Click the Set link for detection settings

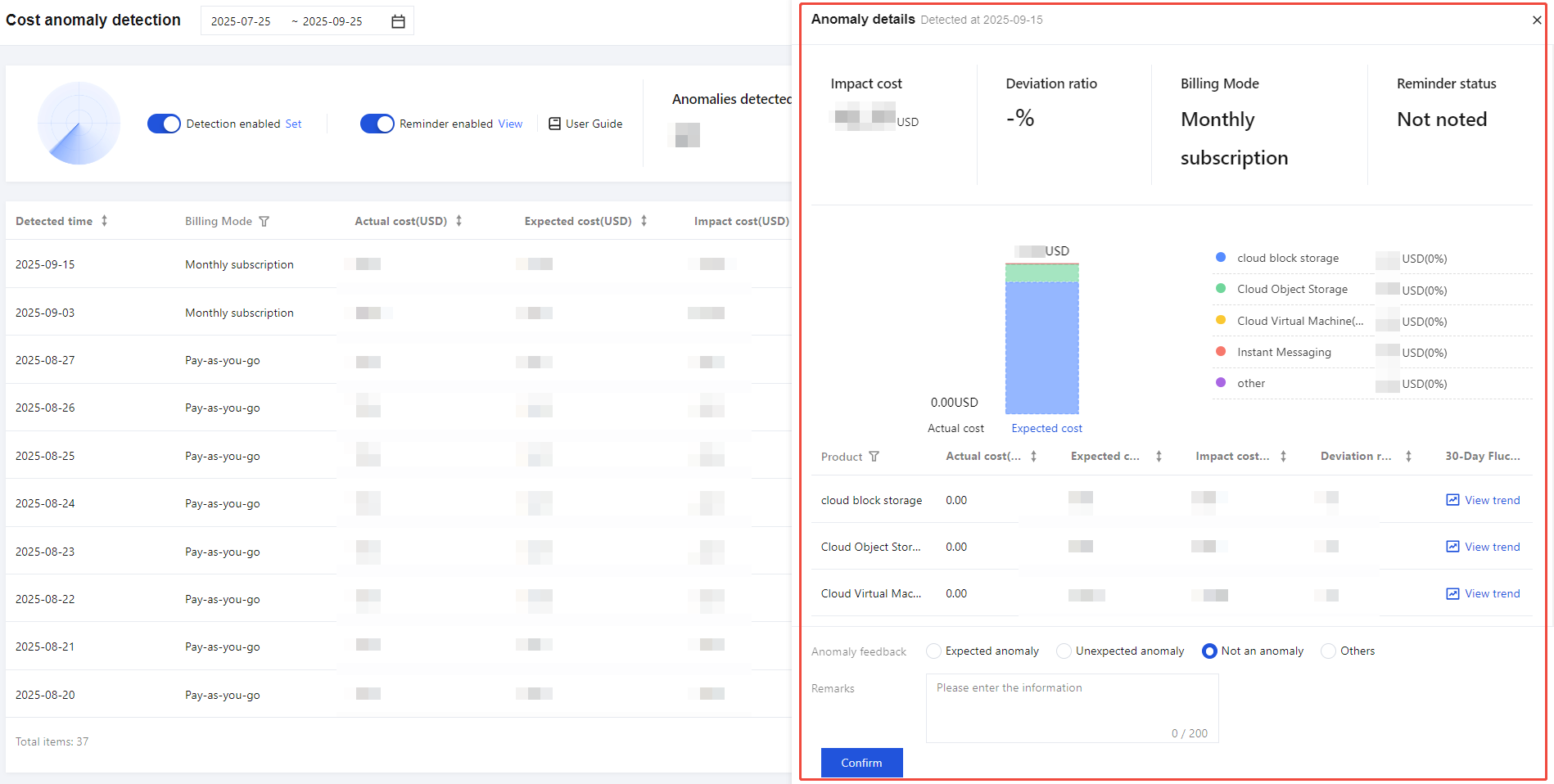click(x=293, y=124)
